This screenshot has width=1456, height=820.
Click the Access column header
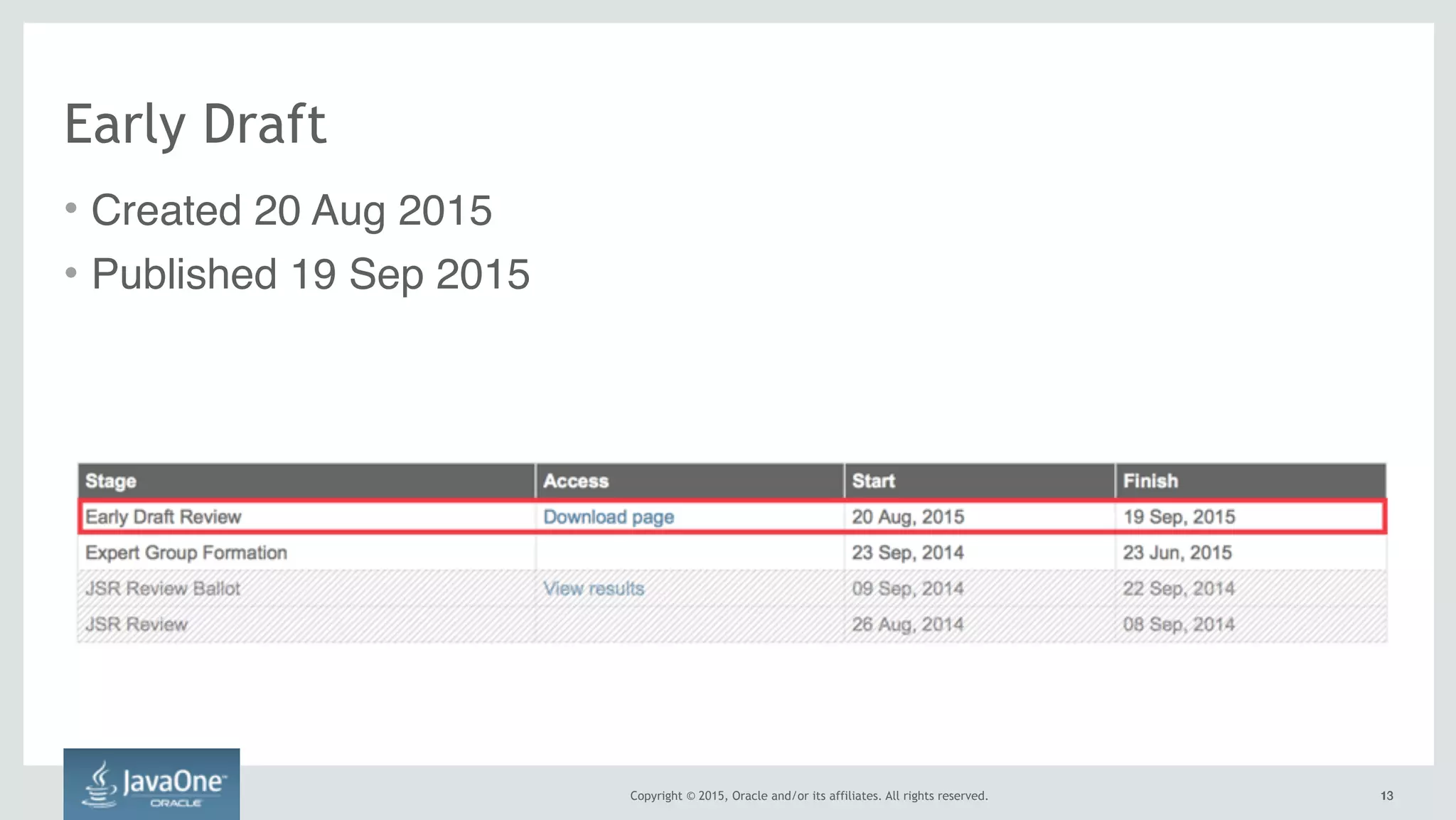[575, 481]
